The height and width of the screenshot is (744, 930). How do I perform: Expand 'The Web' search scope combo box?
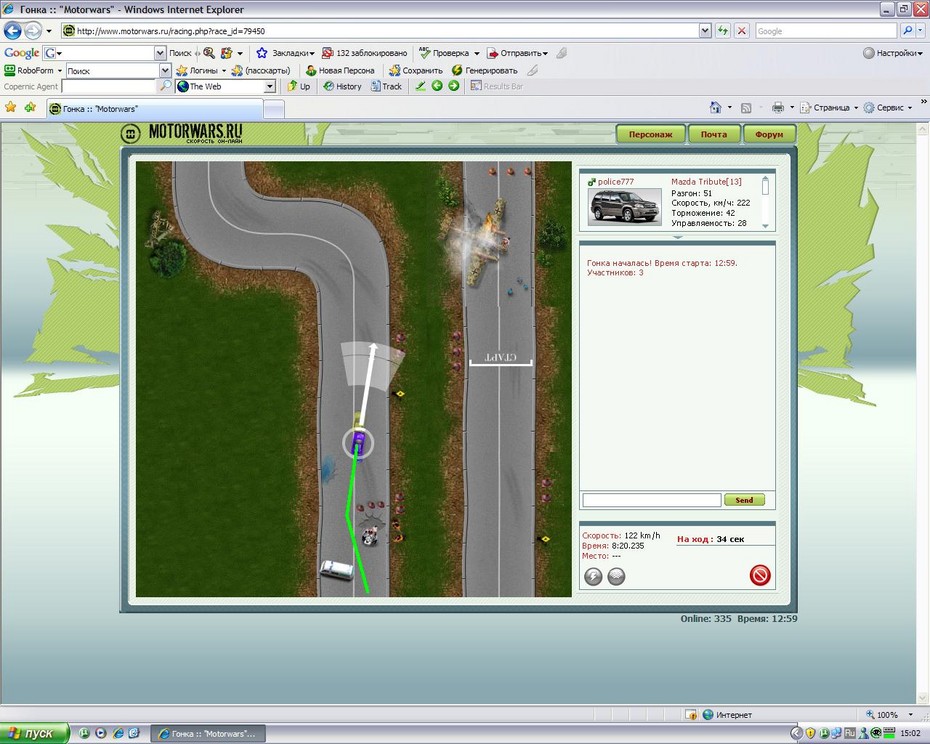[x=270, y=87]
